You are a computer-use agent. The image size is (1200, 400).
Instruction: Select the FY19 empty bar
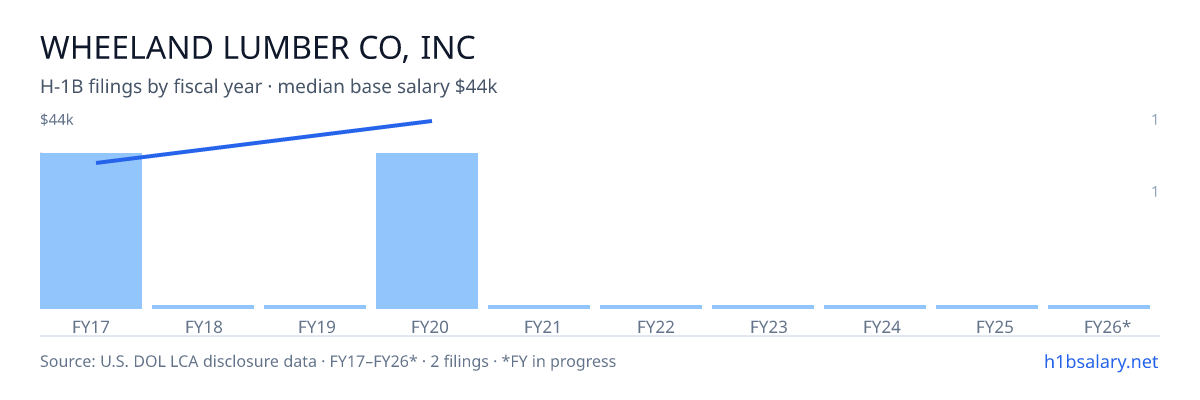tap(315, 307)
